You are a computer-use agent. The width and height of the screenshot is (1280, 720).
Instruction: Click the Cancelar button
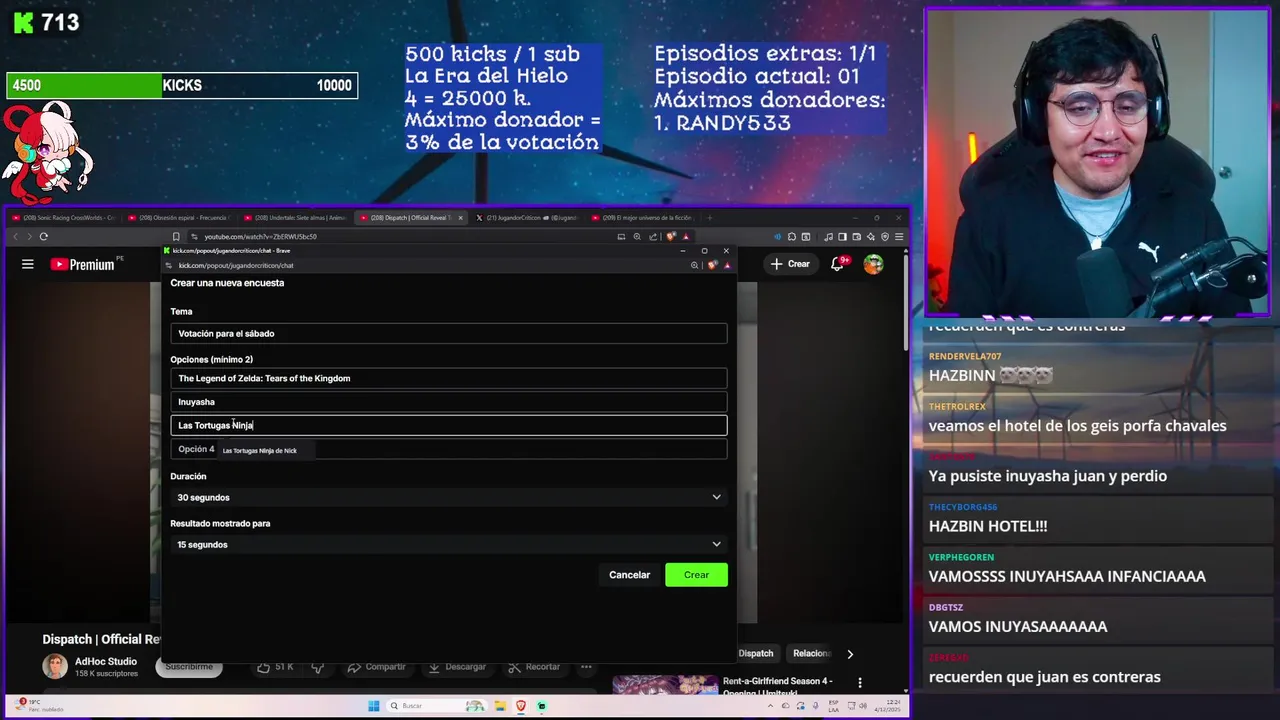629,575
